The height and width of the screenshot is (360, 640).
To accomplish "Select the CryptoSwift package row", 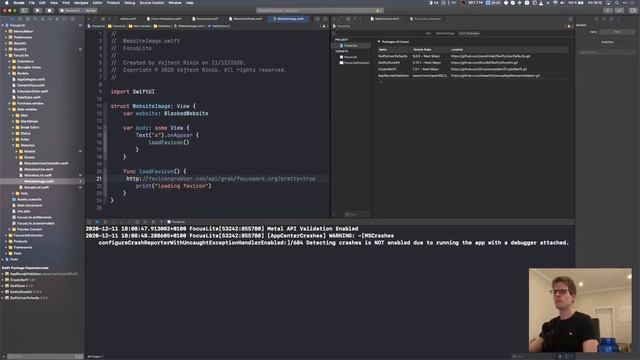I will point(473,69).
